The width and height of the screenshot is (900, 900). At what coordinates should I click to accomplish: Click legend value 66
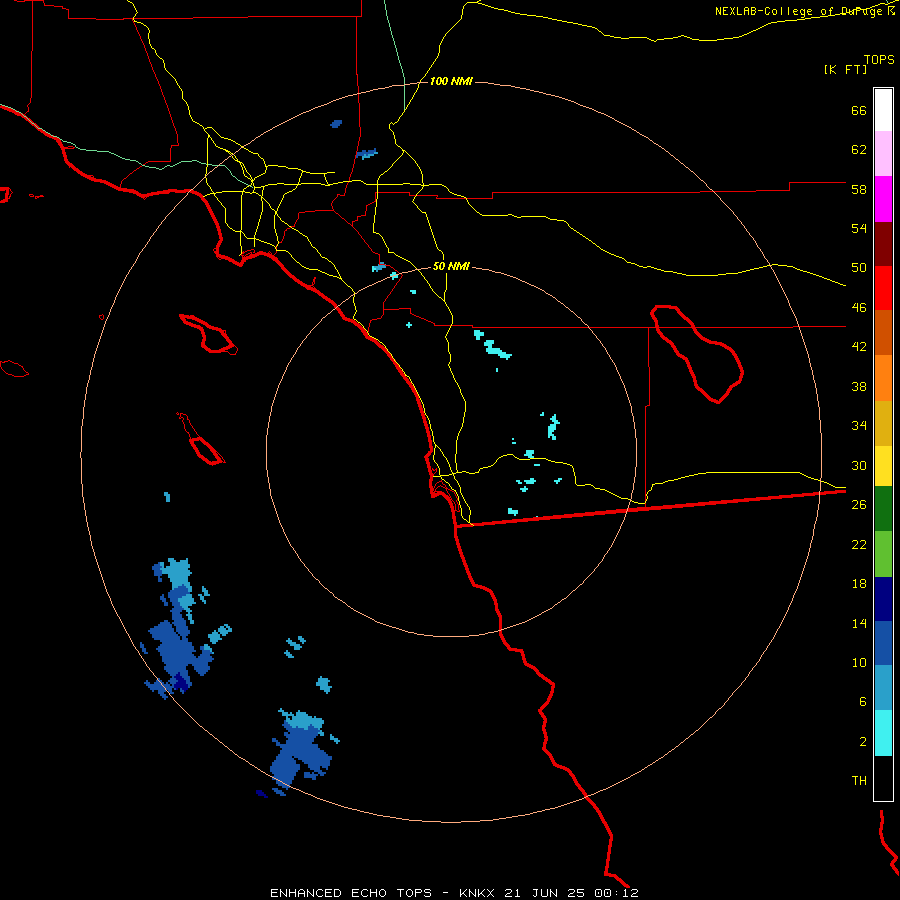point(859,110)
